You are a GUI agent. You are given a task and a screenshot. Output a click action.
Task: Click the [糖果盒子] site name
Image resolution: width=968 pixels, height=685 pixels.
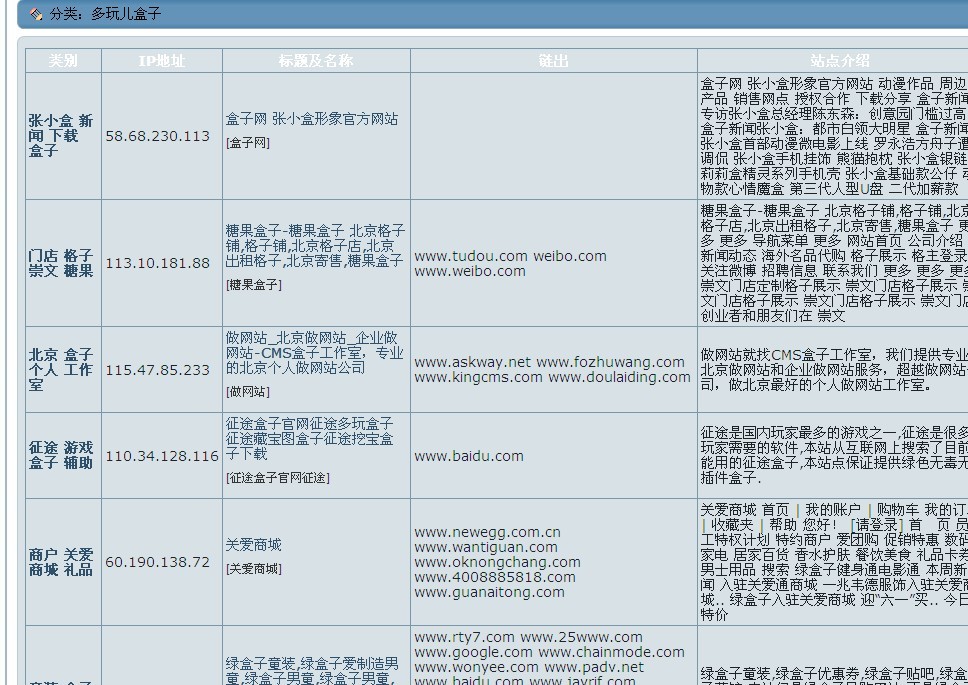254,285
